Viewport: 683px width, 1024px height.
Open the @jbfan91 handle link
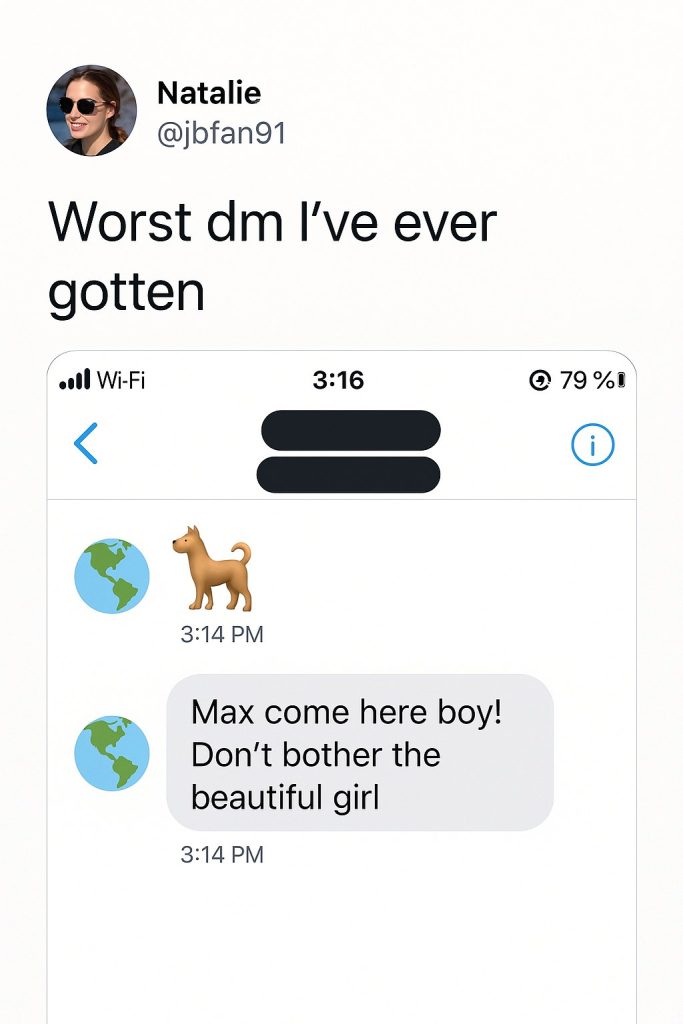[x=221, y=133]
